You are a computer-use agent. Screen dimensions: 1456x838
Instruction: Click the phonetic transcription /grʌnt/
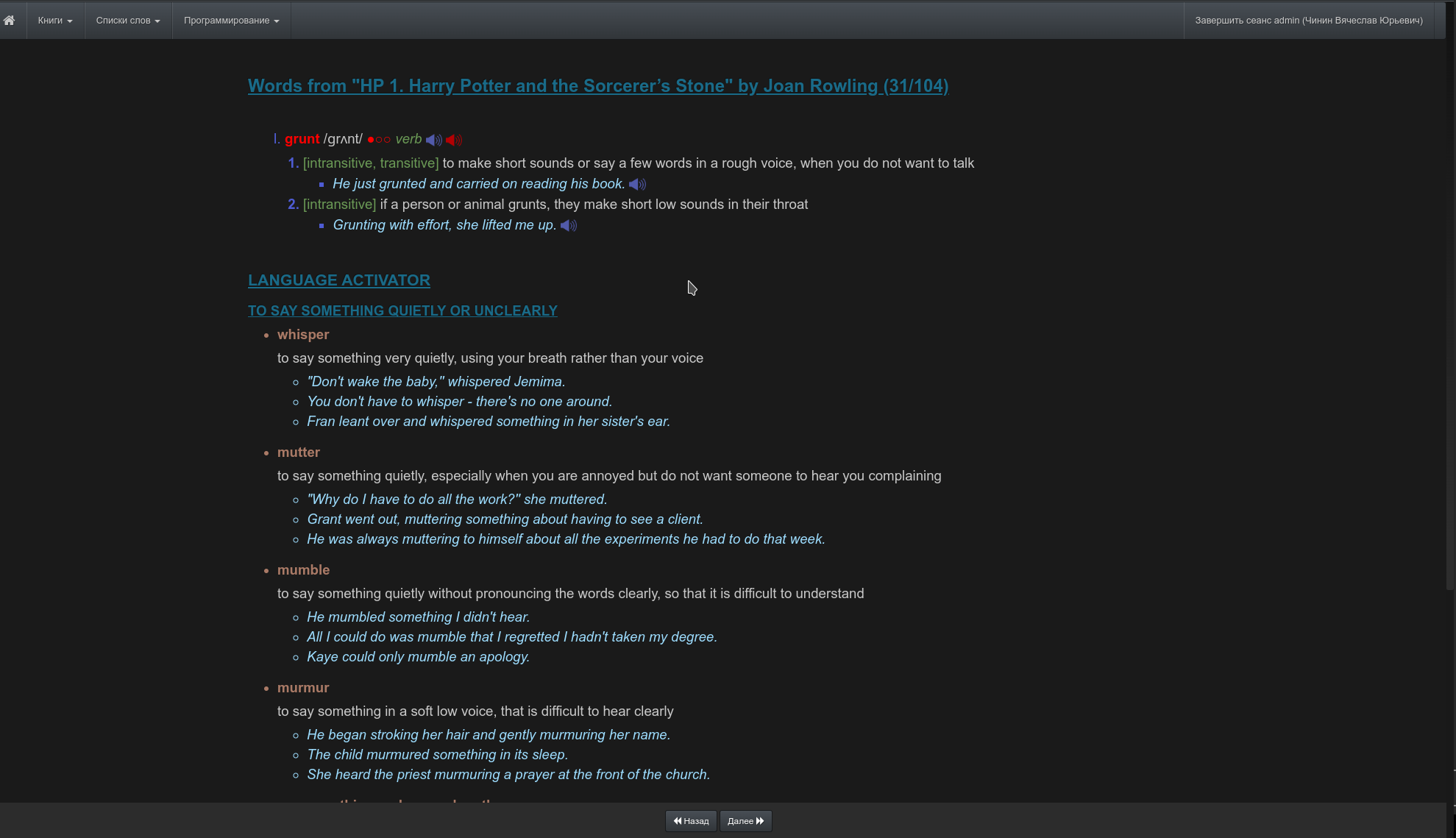[x=343, y=139]
